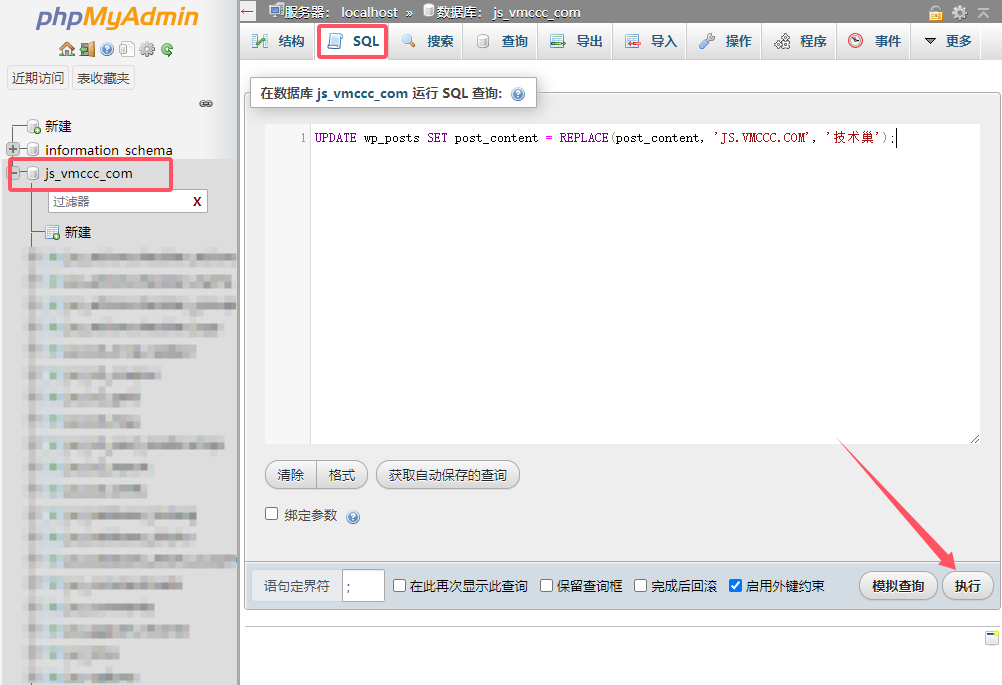Enable the 绑定参数 checkbox
Screen dimensions: 1002x685
tap(271, 514)
